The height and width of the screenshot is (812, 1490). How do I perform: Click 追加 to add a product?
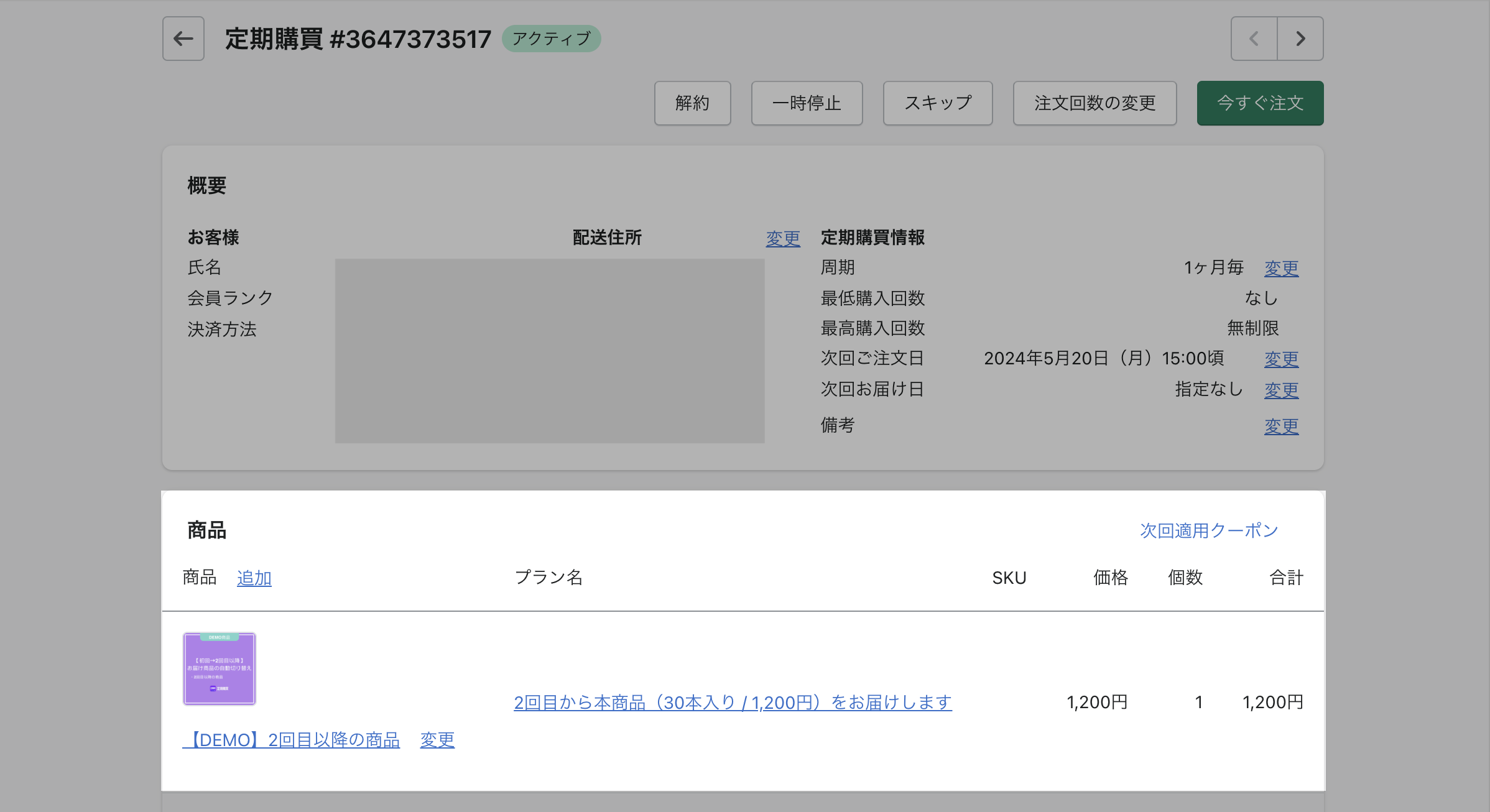254,578
